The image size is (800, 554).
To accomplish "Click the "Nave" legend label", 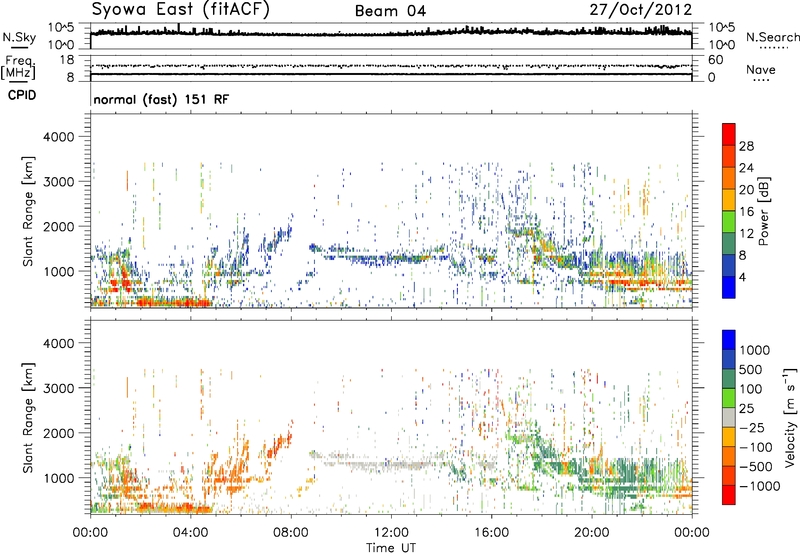I will (x=761, y=69).
